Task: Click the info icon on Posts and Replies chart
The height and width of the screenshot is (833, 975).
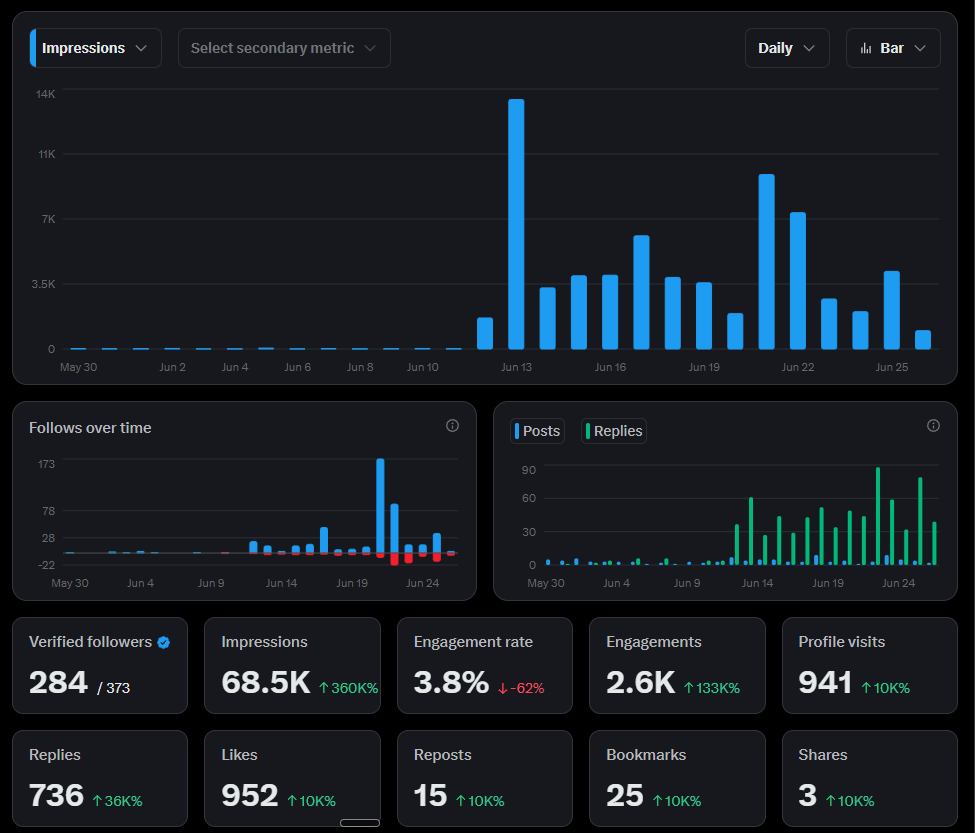Action: tap(933, 426)
